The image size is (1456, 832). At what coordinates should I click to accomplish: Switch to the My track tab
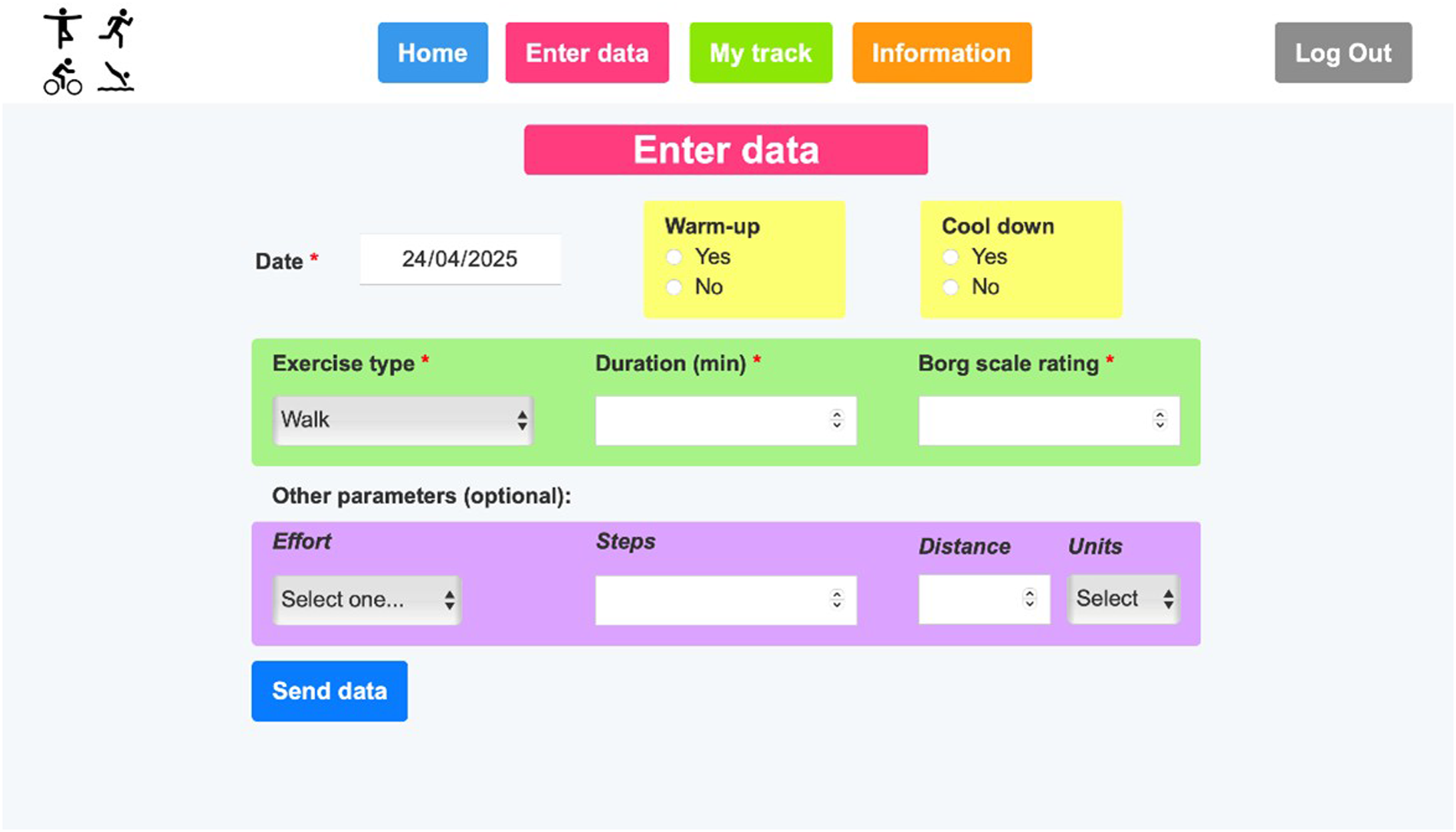pos(760,52)
